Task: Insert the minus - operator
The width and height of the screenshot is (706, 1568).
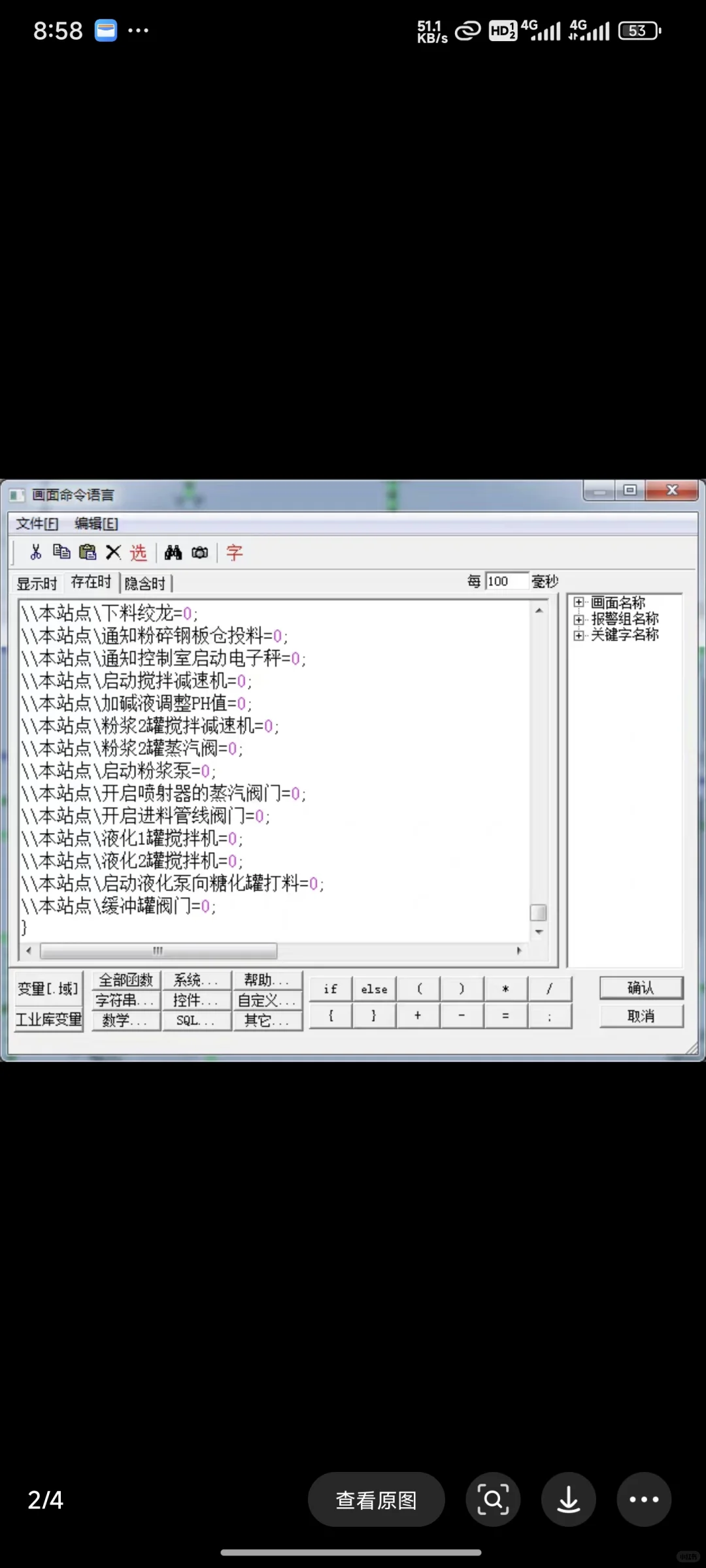Action: 462,1016
